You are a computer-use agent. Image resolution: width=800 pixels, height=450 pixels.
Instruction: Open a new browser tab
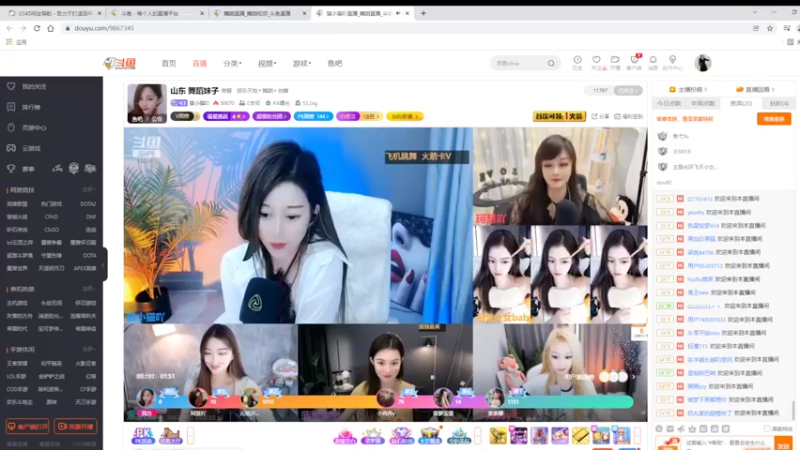pyautogui.click(x=423, y=13)
